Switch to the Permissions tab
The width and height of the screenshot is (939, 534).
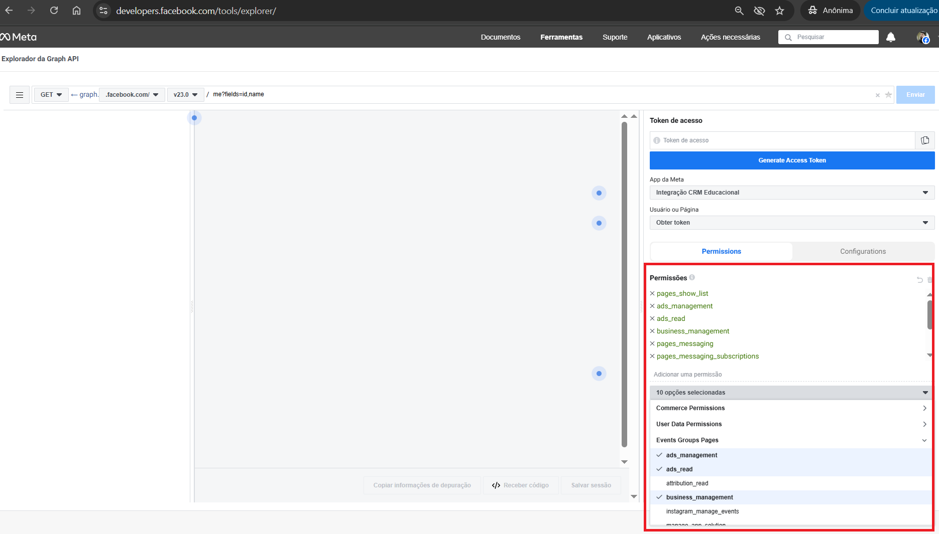pyautogui.click(x=721, y=251)
